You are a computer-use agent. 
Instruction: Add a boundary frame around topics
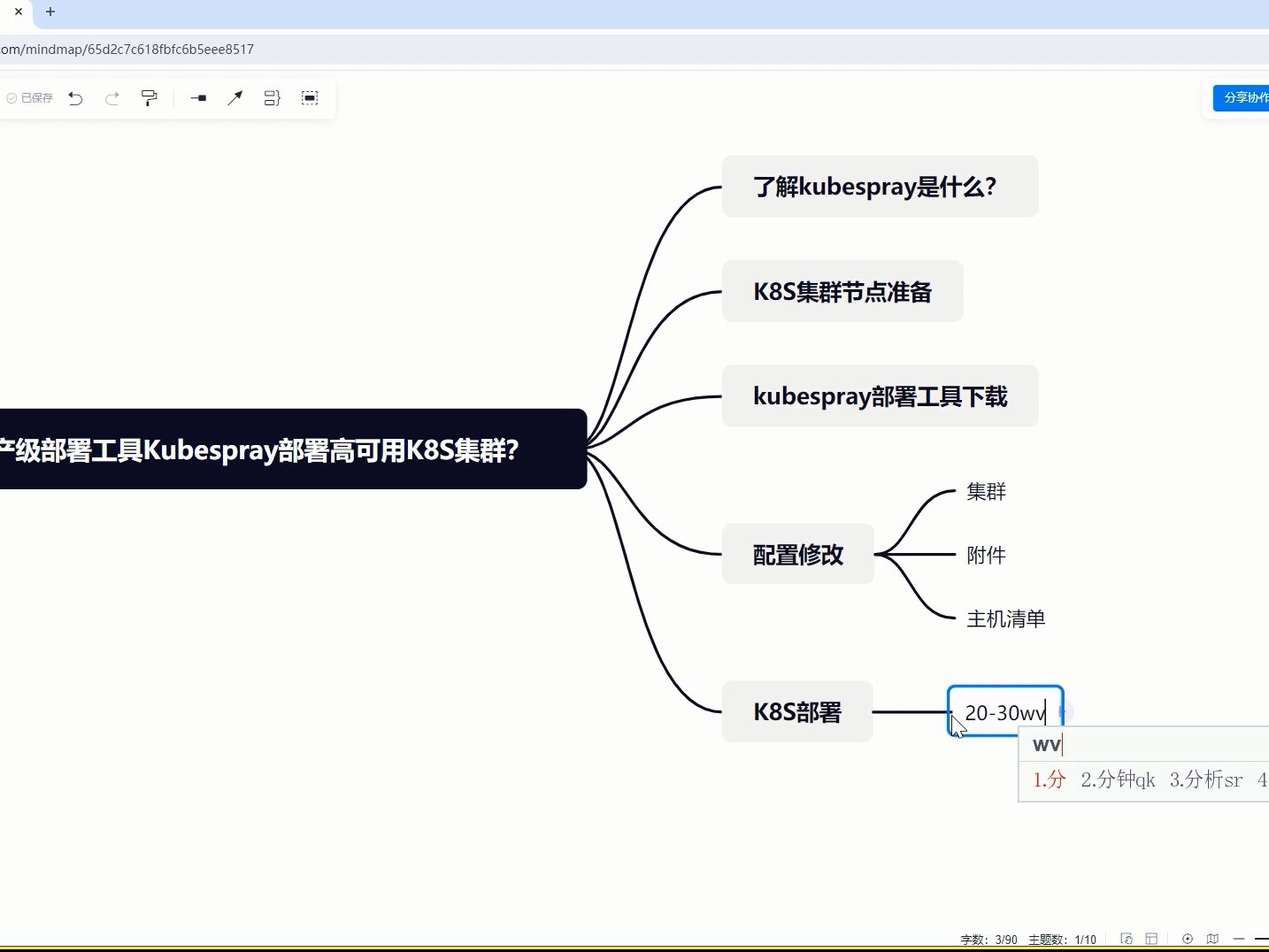point(310,98)
